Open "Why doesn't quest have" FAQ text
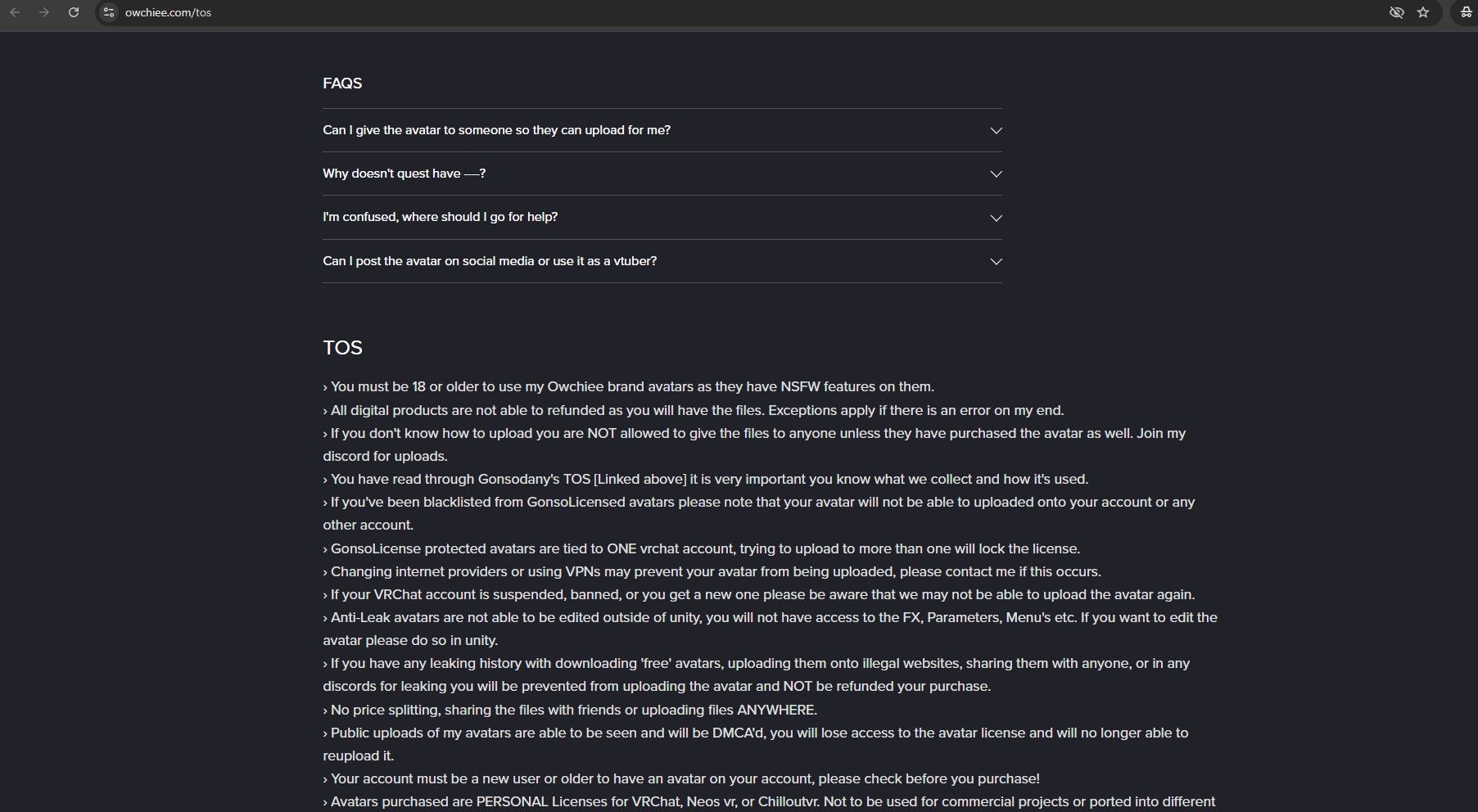This screenshot has width=1478, height=812. click(x=404, y=174)
